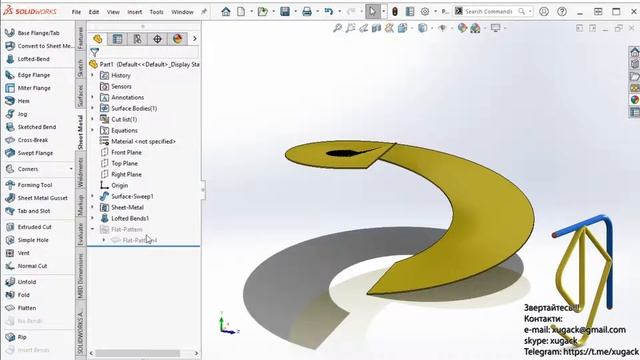Select the Rip tool

tap(16, 337)
